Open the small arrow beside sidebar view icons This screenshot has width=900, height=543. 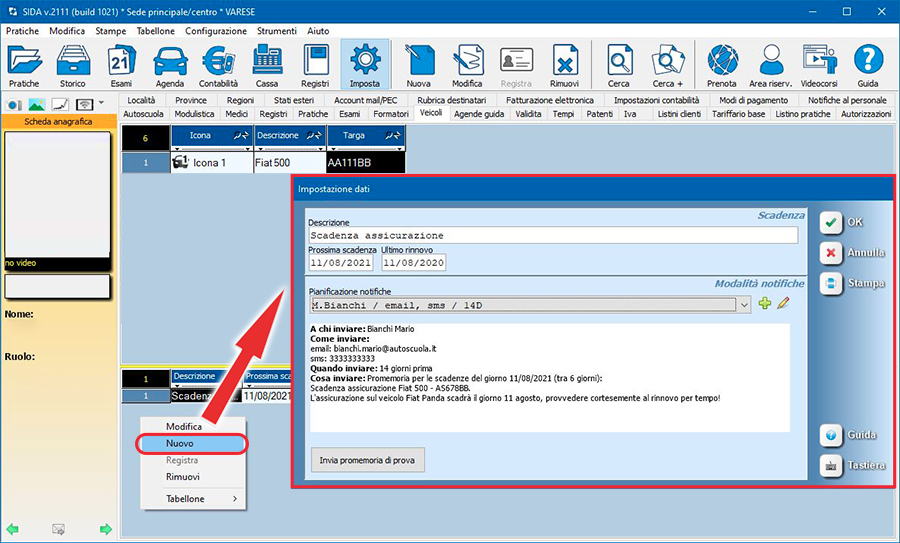tap(103, 104)
